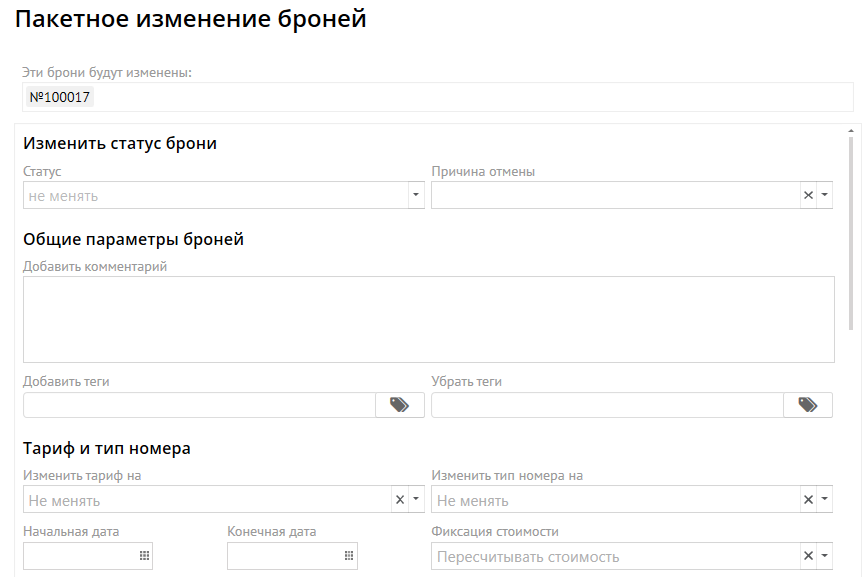Open the start date calendar picker
This screenshot has height=577, width=864.
144,556
